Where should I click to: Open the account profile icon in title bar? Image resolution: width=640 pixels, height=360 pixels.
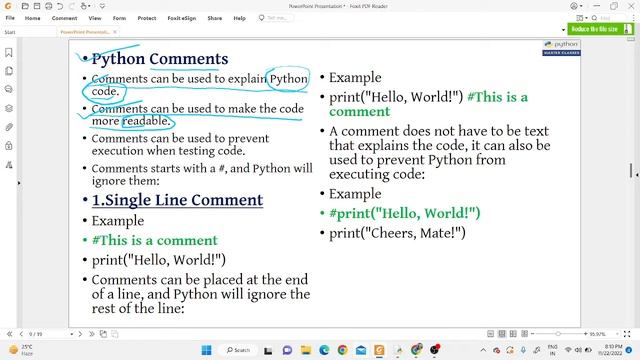click(x=574, y=6)
